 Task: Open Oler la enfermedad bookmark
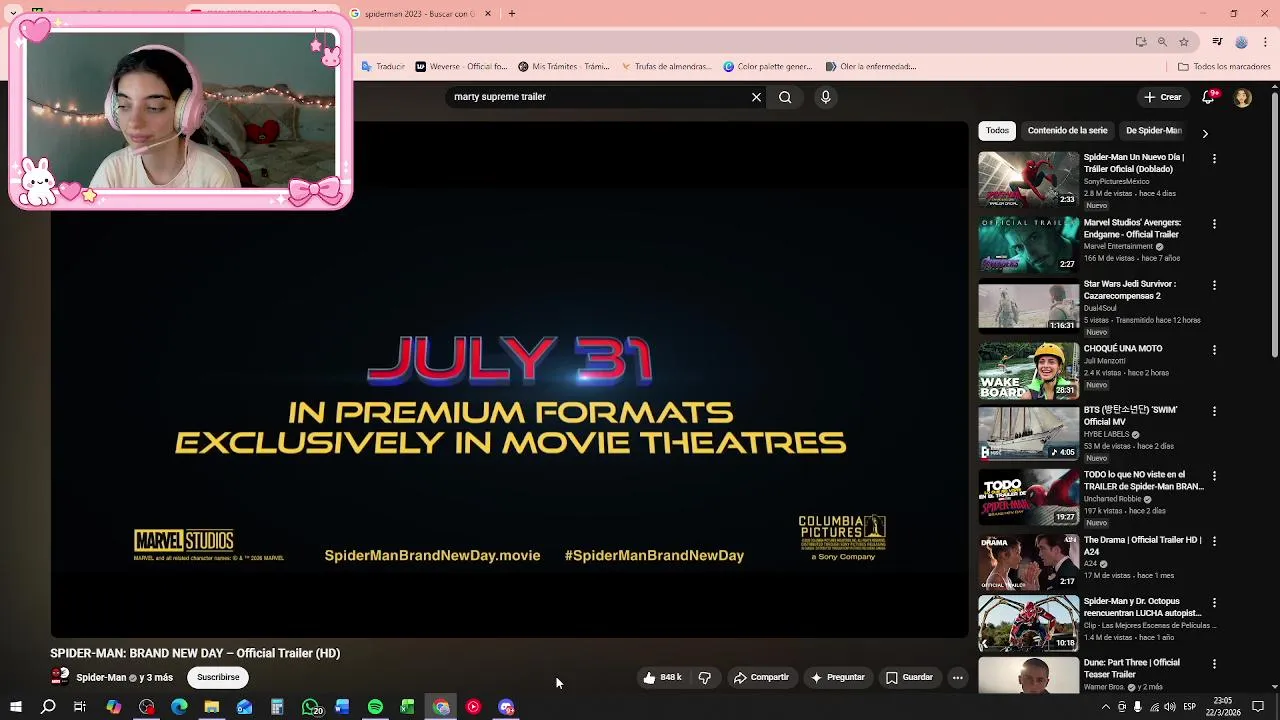pyautogui.click(x=870, y=67)
